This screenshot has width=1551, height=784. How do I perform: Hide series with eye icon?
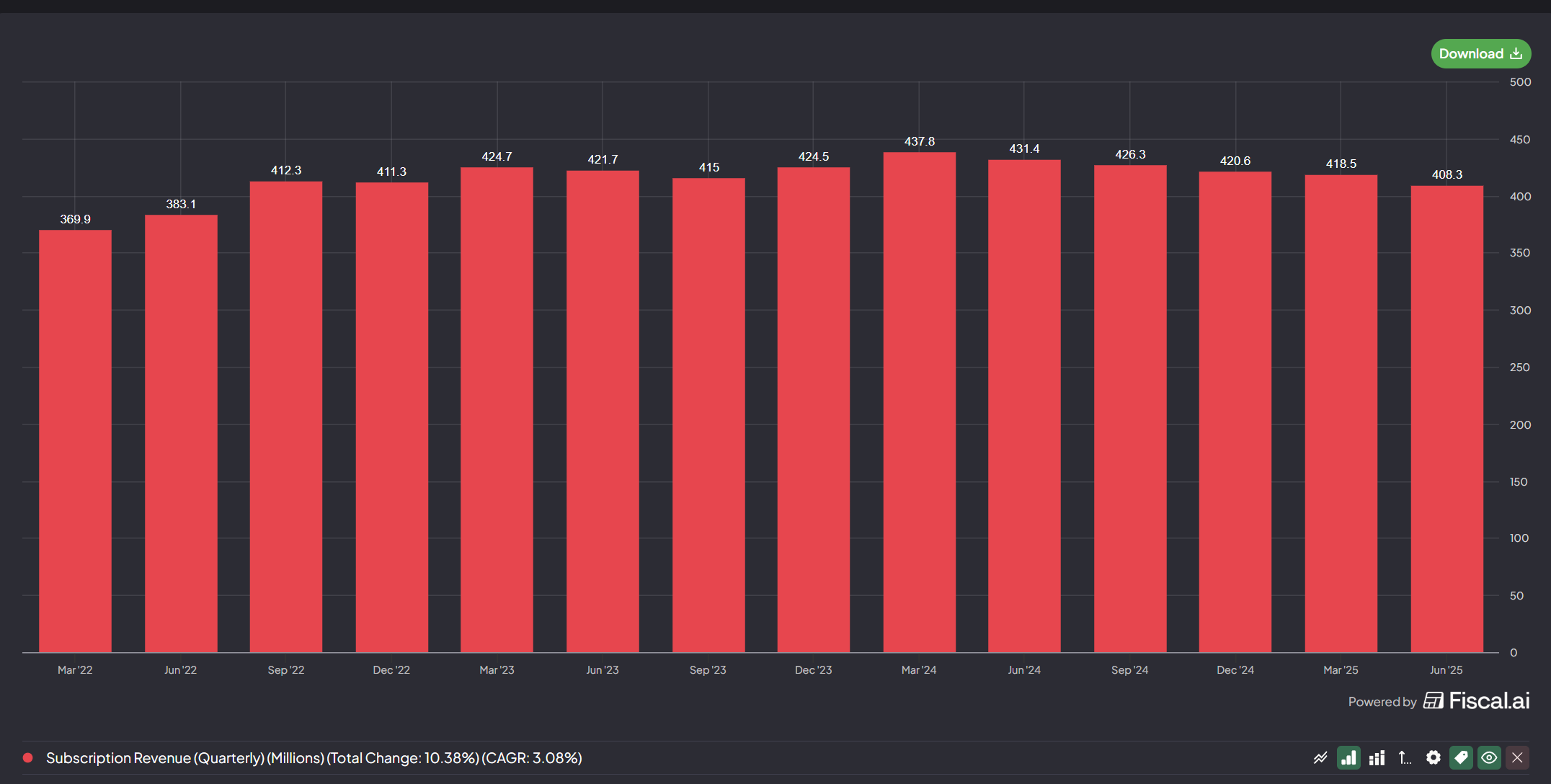tap(1489, 758)
